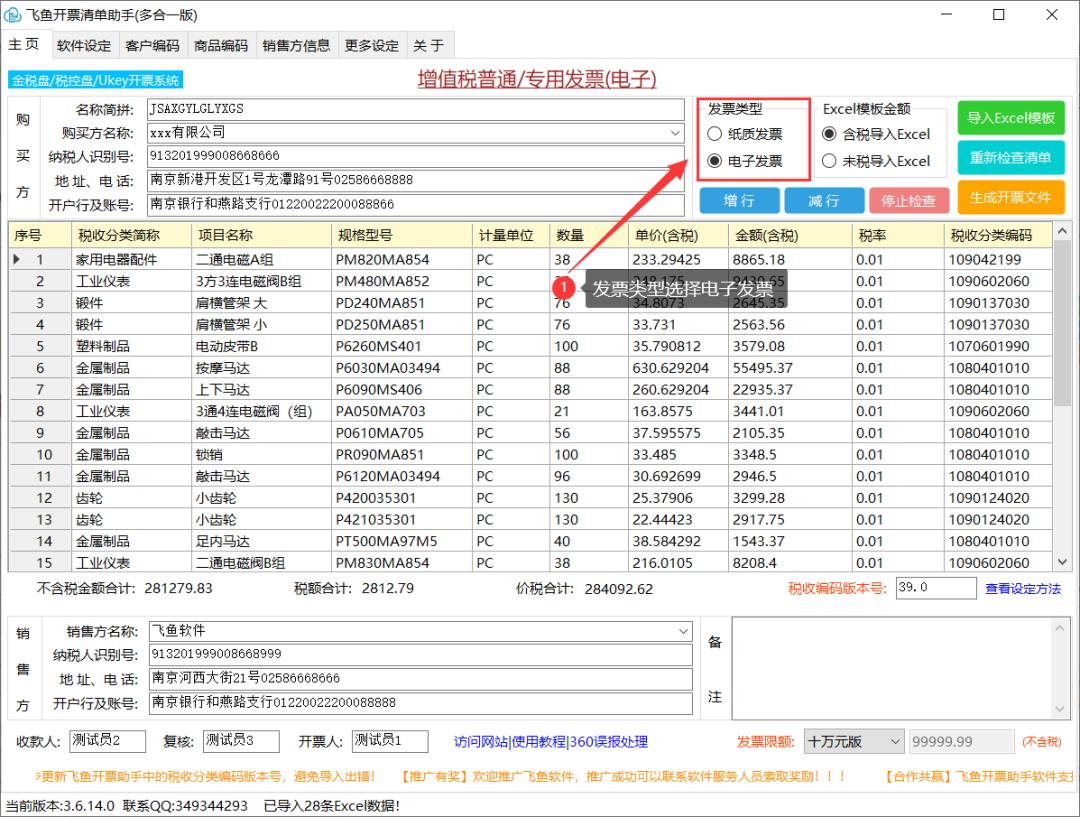Open 使用教程 link
The height and width of the screenshot is (817, 1080).
coord(539,742)
